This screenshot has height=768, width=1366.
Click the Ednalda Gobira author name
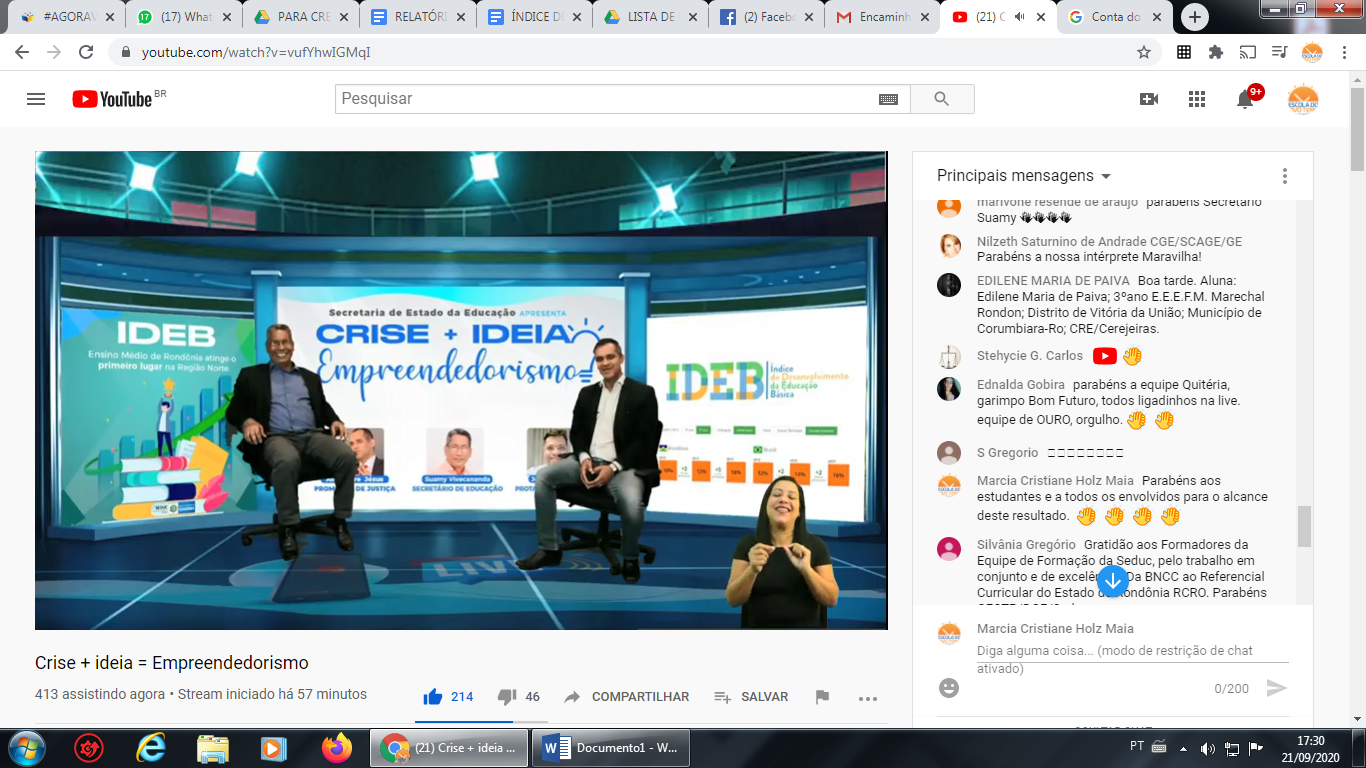pos(1021,385)
